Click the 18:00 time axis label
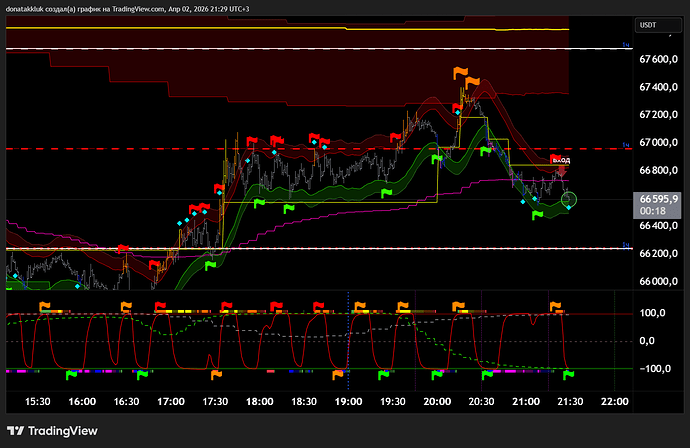The image size is (690, 448). (x=260, y=402)
